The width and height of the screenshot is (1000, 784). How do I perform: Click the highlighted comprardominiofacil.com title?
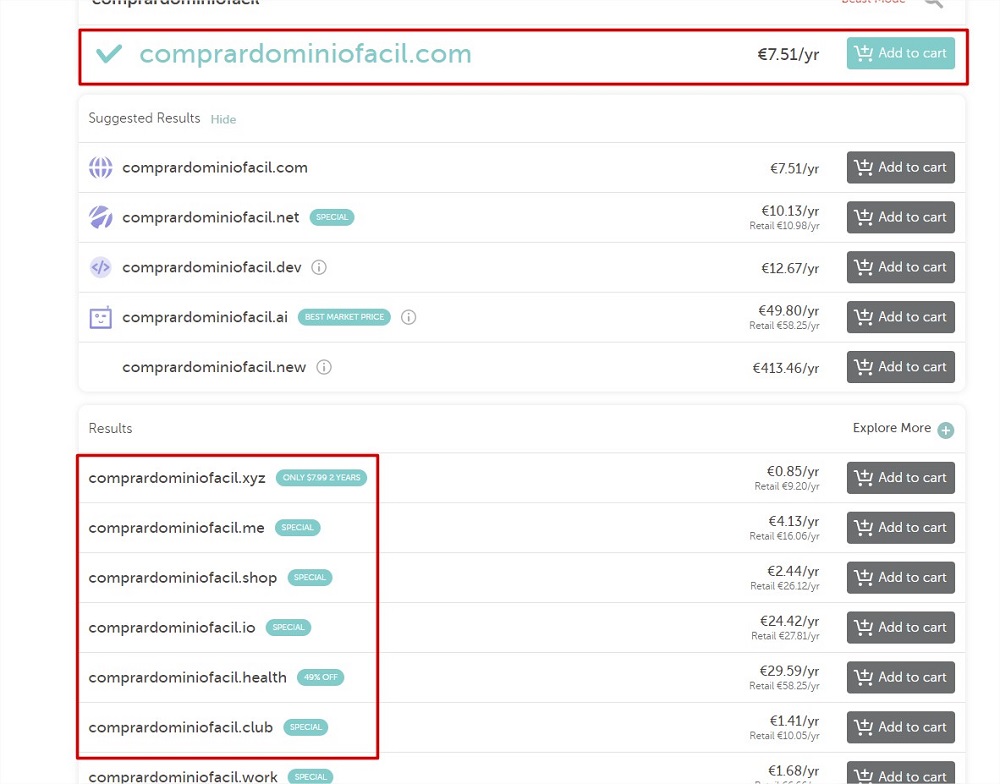click(x=305, y=54)
